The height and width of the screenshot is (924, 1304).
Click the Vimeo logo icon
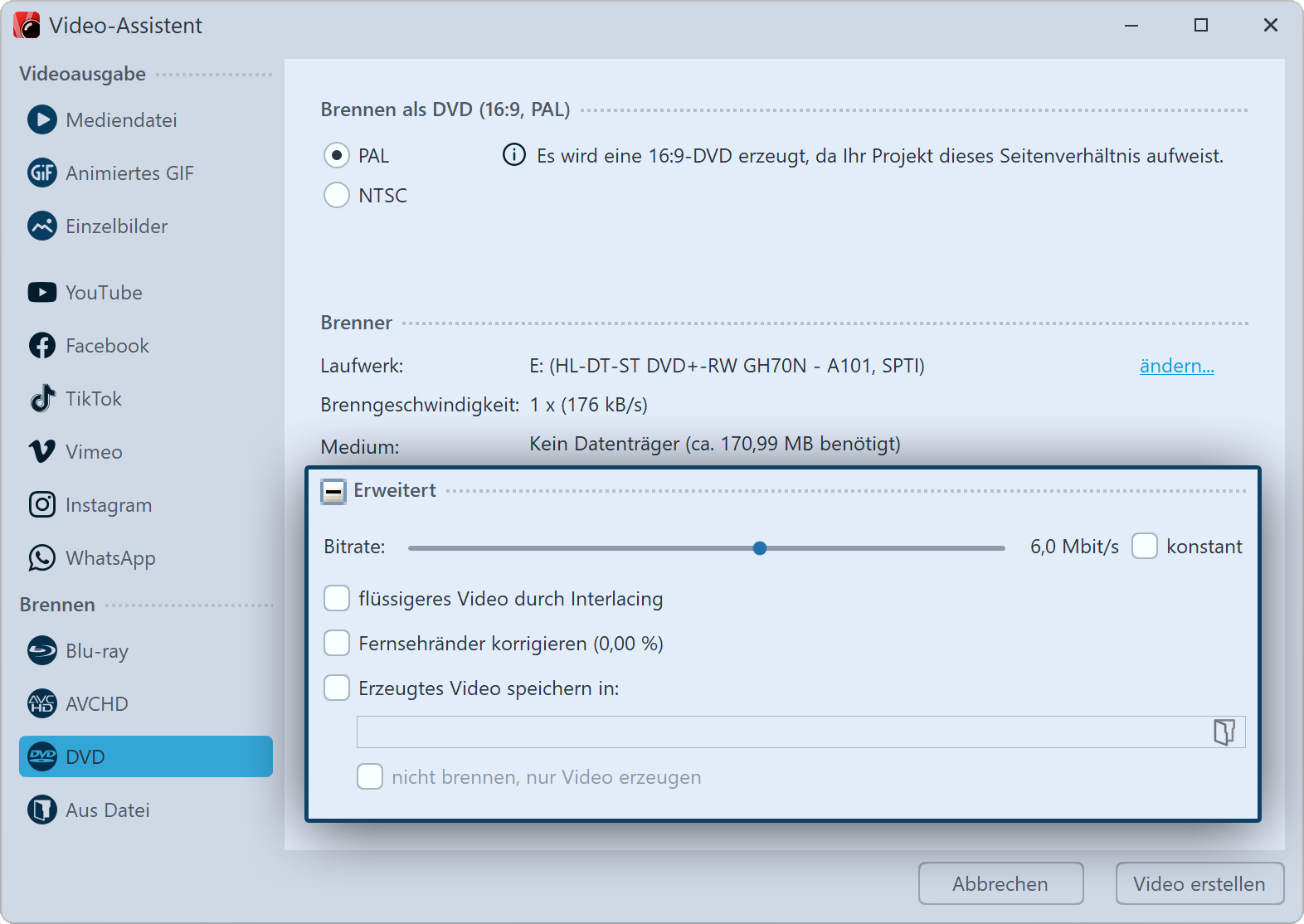tap(41, 452)
